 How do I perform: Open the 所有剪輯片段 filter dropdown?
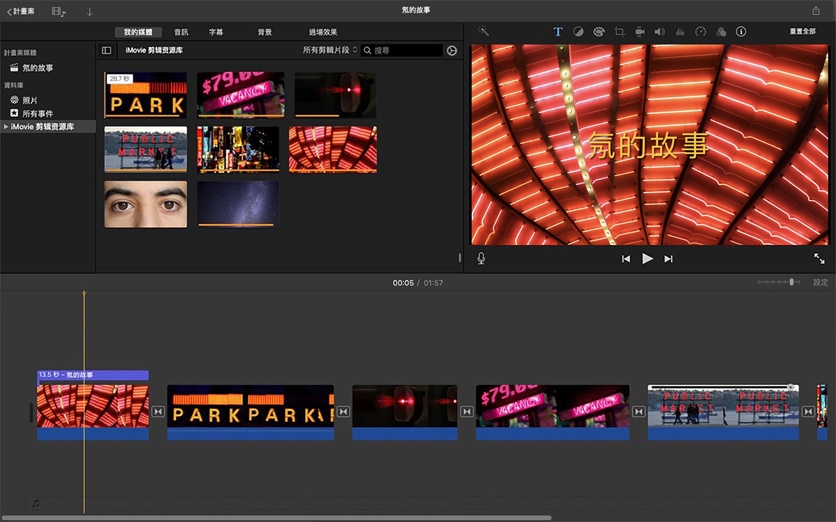click(330, 50)
